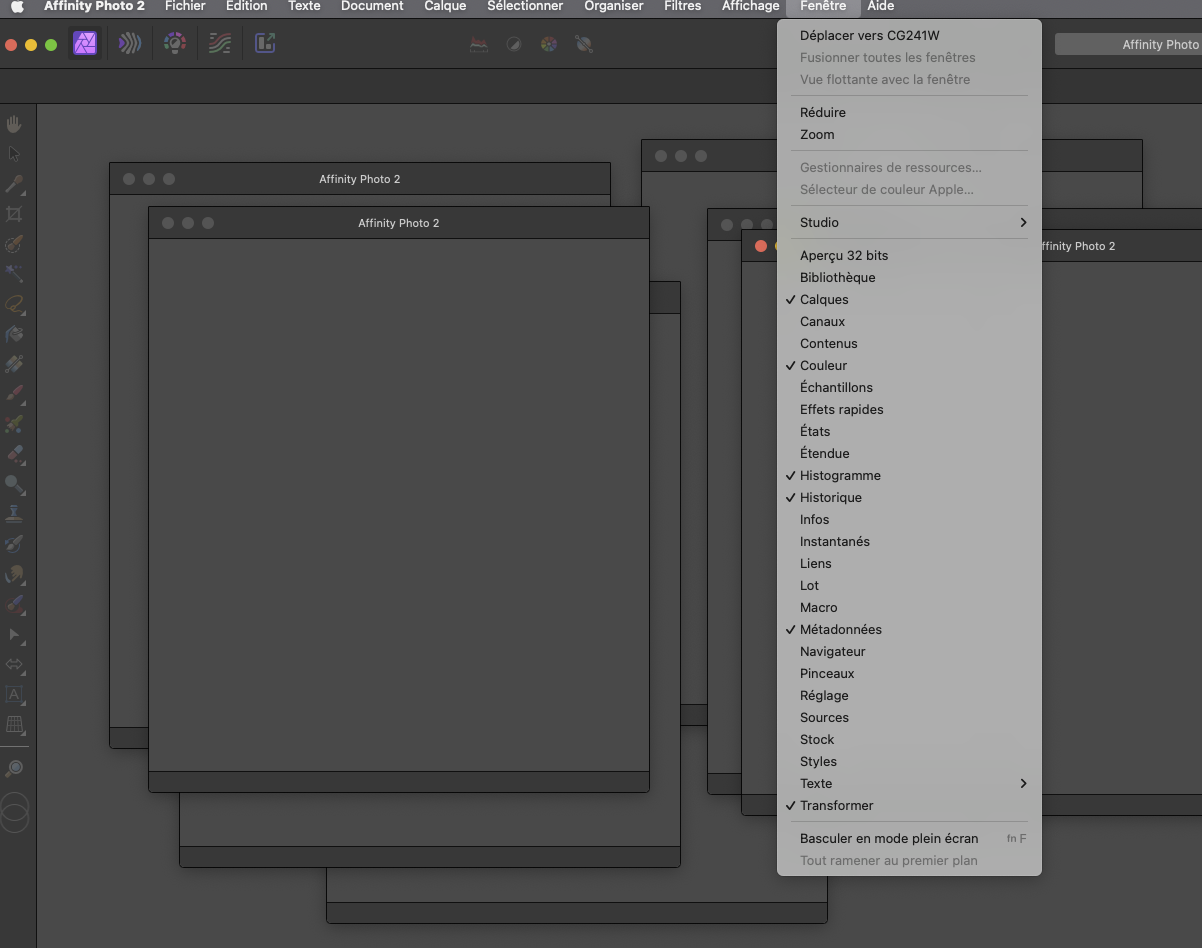Screen dimensions: 1202x948
Task: Select the Colour Picker tool
Action: tap(14, 184)
